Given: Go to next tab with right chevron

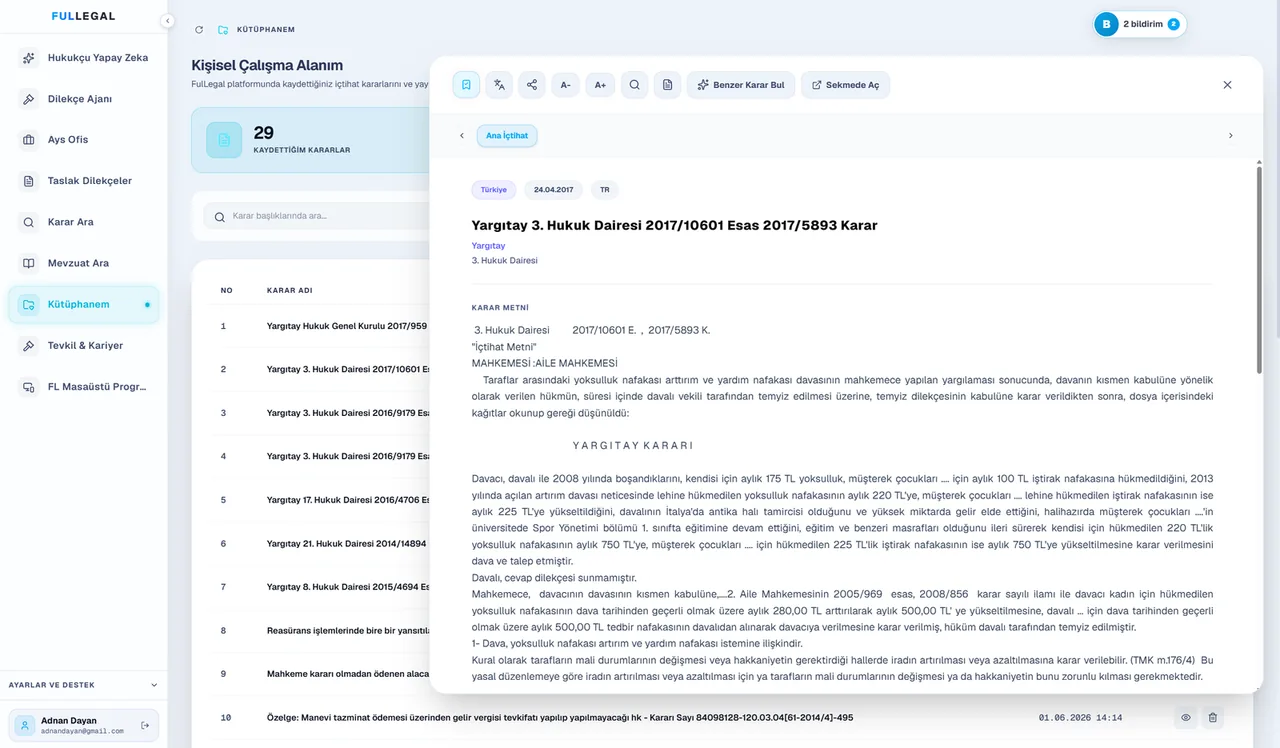Looking at the screenshot, I should (1230, 135).
